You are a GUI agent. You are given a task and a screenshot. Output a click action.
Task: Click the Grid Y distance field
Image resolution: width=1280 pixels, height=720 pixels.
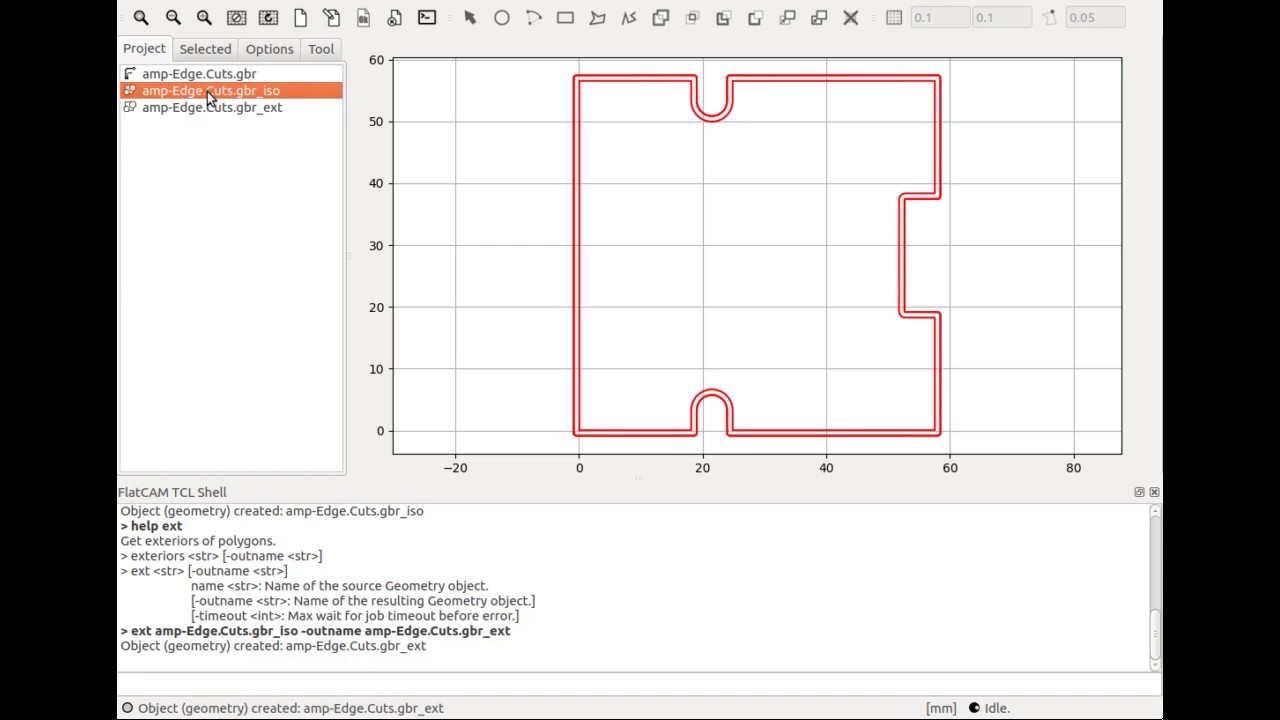(1002, 17)
